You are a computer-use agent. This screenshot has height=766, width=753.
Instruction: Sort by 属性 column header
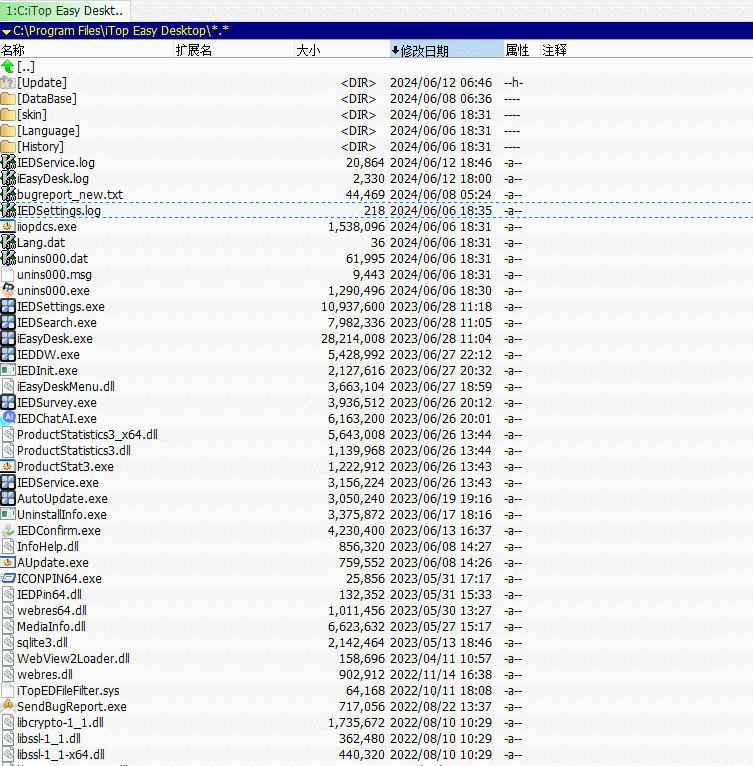click(522, 50)
